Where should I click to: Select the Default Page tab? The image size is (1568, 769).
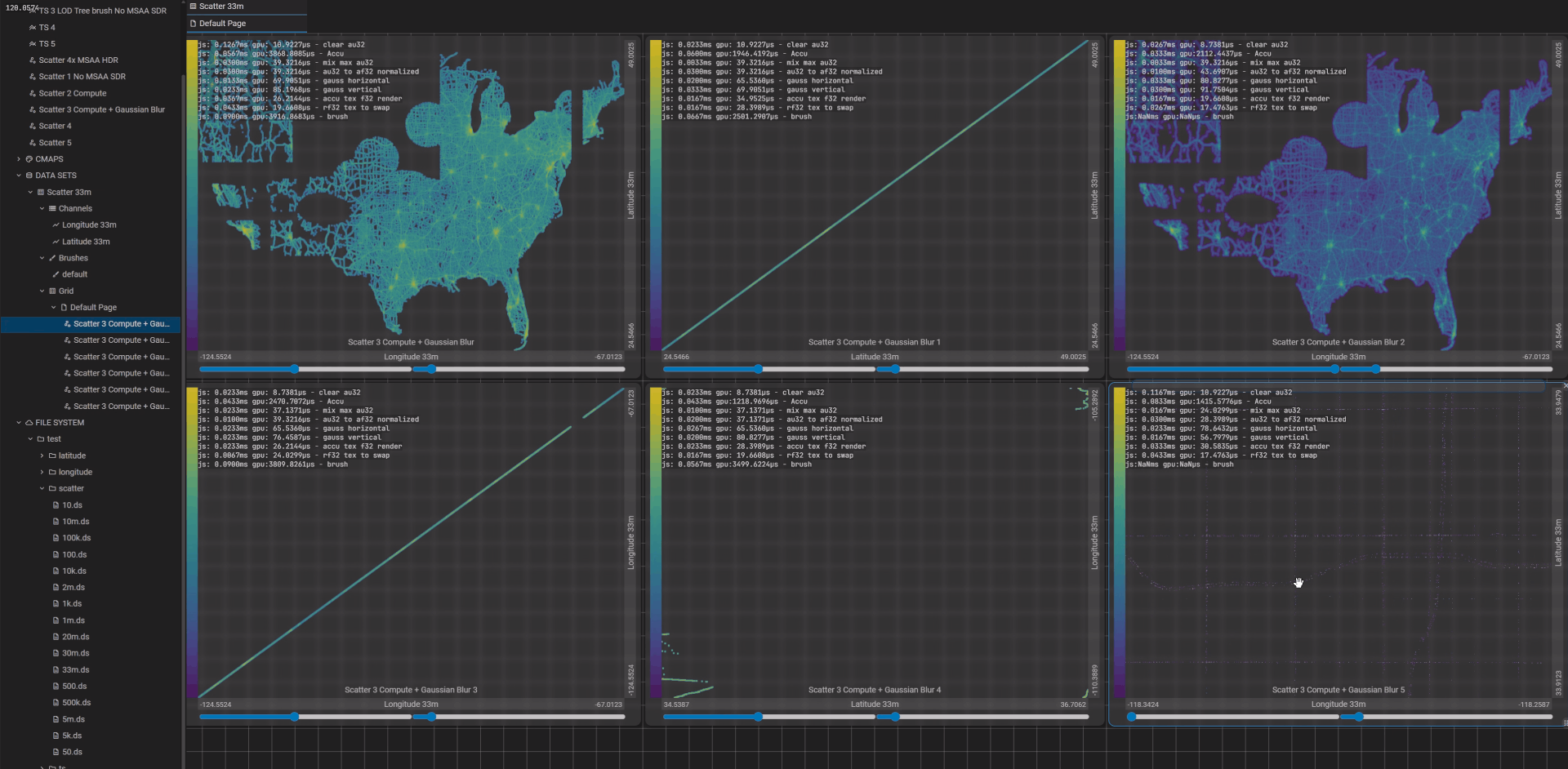222,24
